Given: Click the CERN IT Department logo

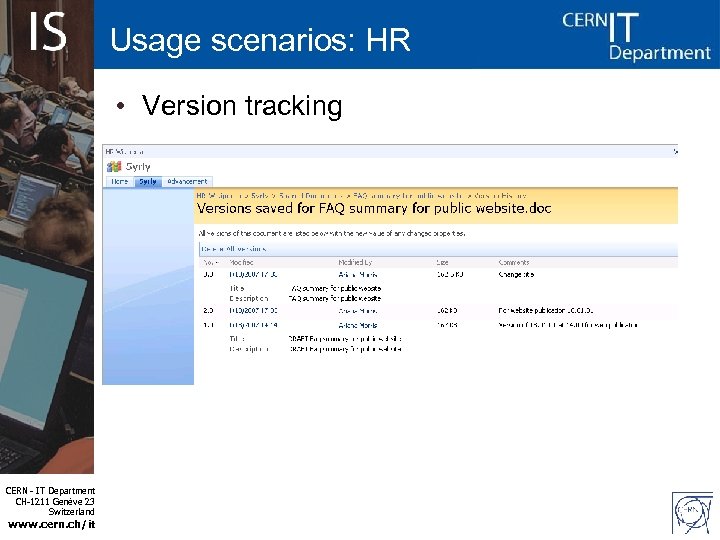Looking at the screenshot, I should [x=636, y=36].
